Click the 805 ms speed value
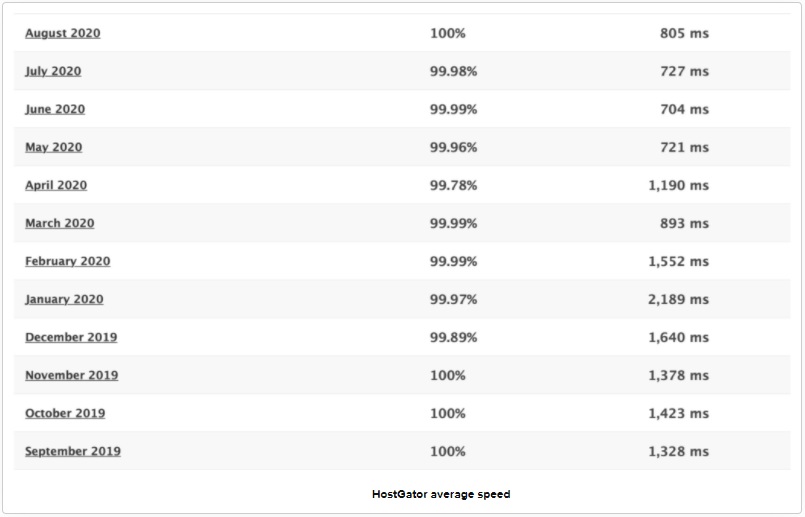Image resolution: width=805 pixels, height=517 pixels. click(x=684, y=33)
